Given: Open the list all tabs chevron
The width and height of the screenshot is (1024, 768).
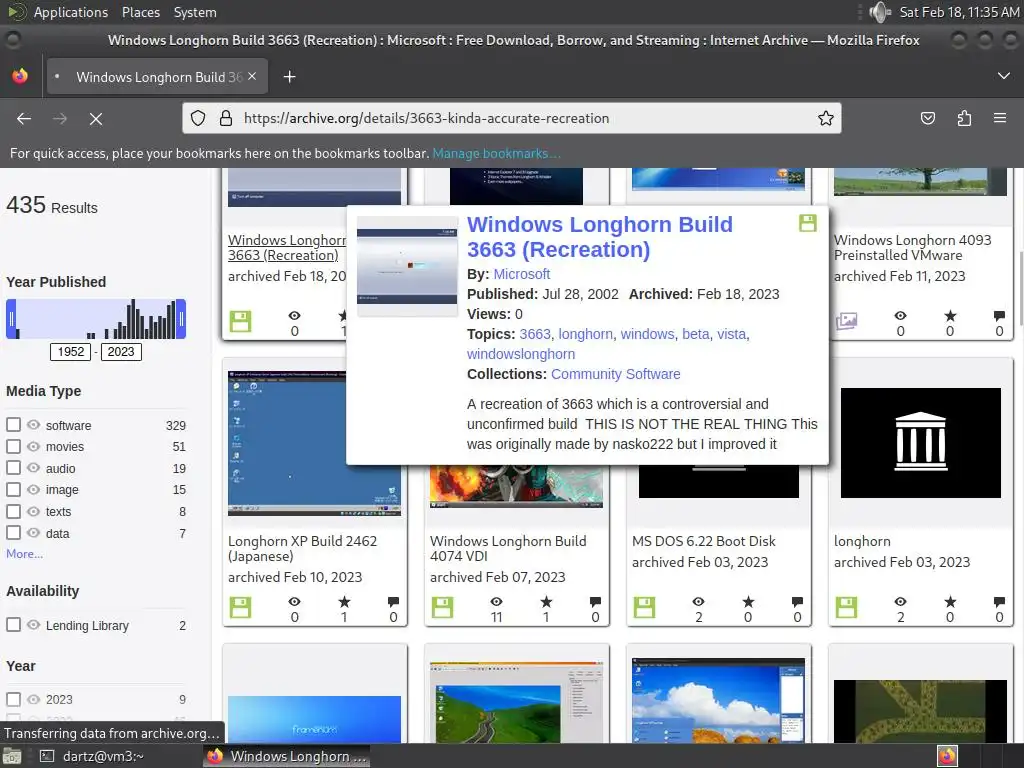Looking at the screenshot, I should click(x=1004, y=76).
